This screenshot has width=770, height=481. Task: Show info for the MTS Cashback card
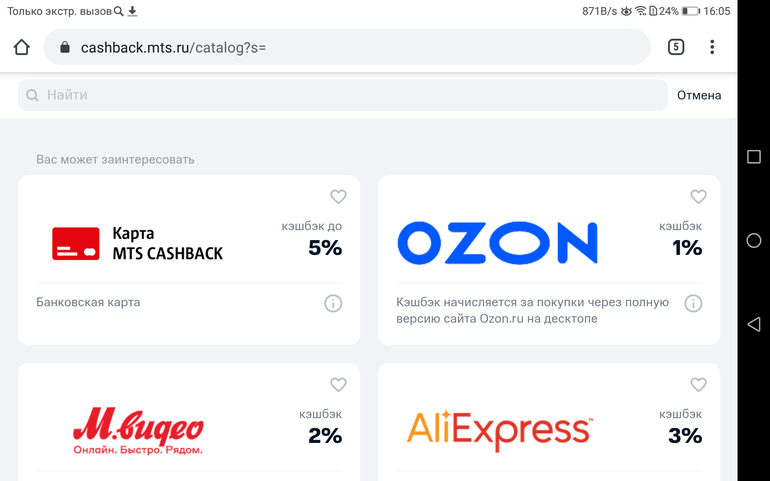333,303
